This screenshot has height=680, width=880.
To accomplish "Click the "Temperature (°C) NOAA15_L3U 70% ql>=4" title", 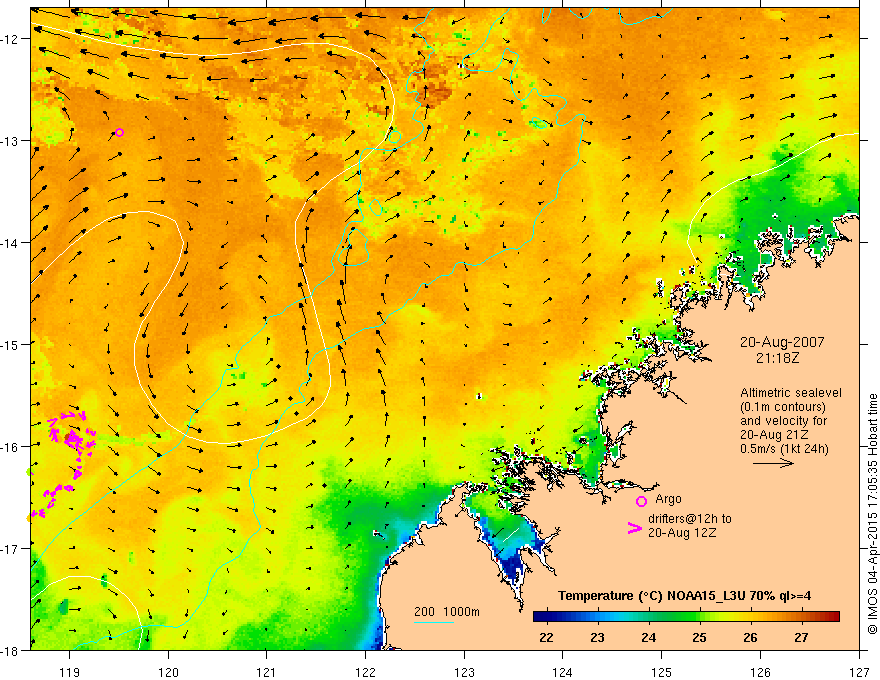I will click(x=684, y=596).
